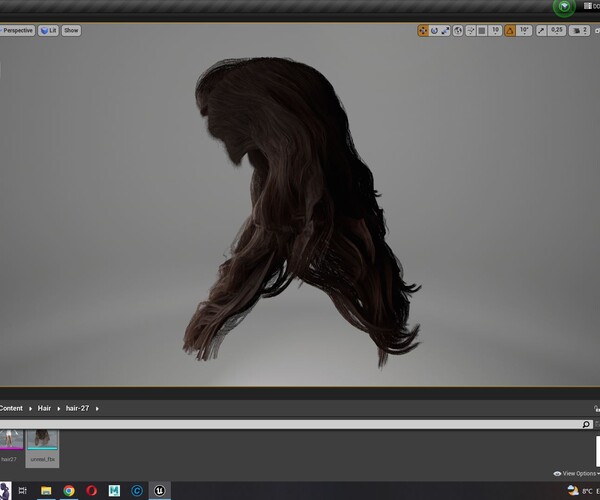
Task: Open camera speed 2 setting
Action: coord(579,31)
